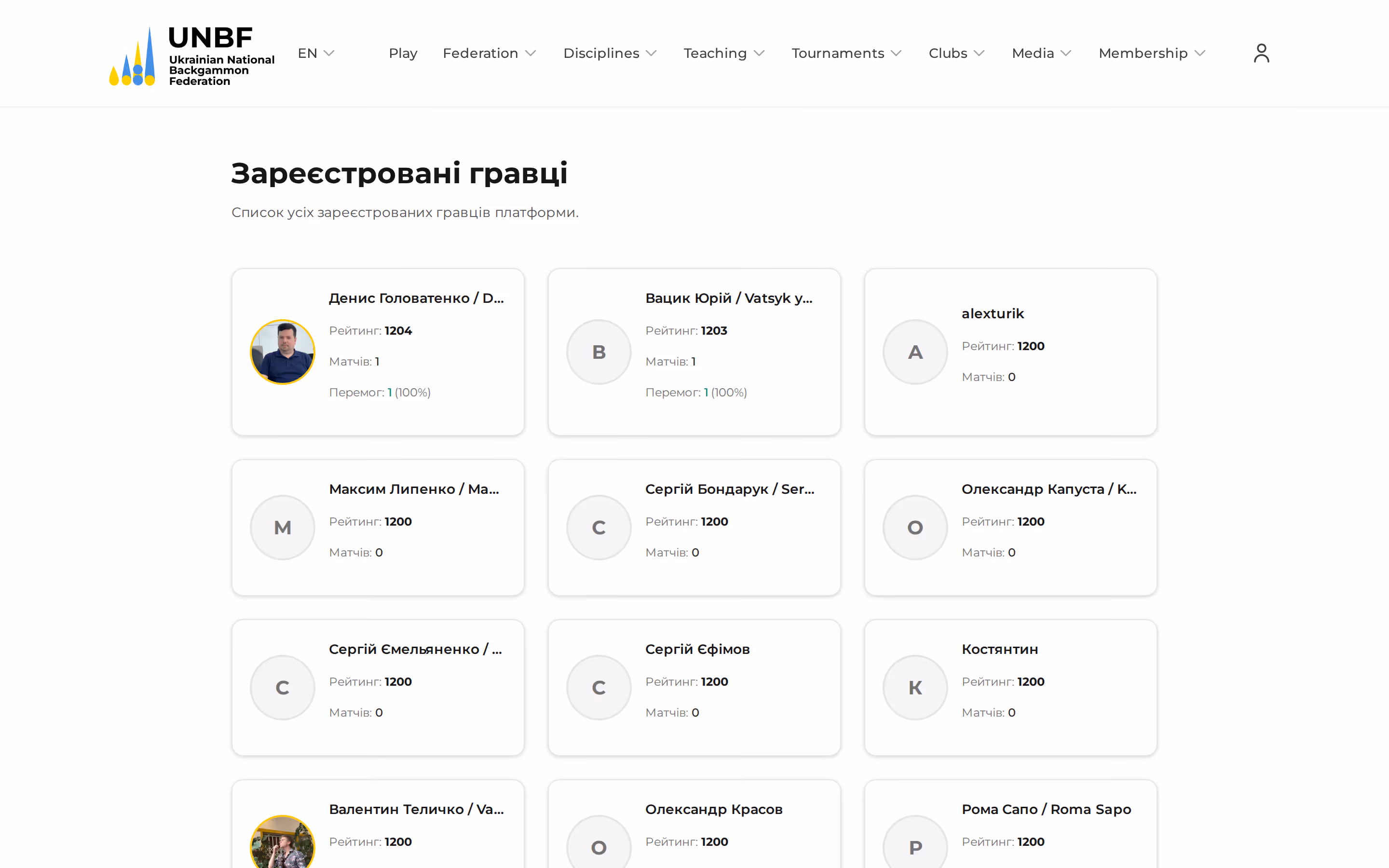
Task: Expand the Federation menu
Action: point(489,54)
